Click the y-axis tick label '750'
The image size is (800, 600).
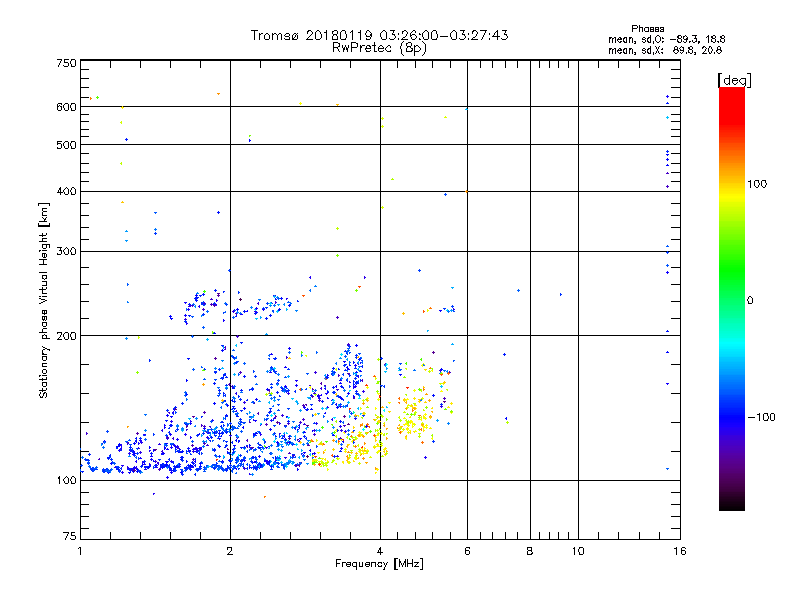pos(66,63)
